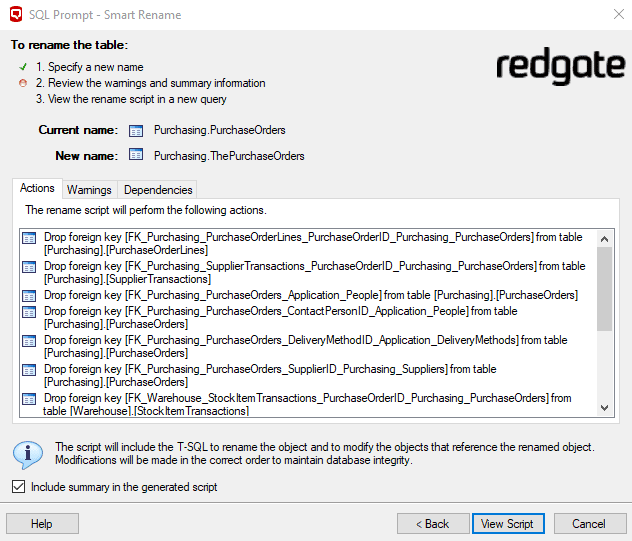This screenshot has width=632, height=541.
Task: Switch to the Dependencies tab
Action: pos(158,189)
